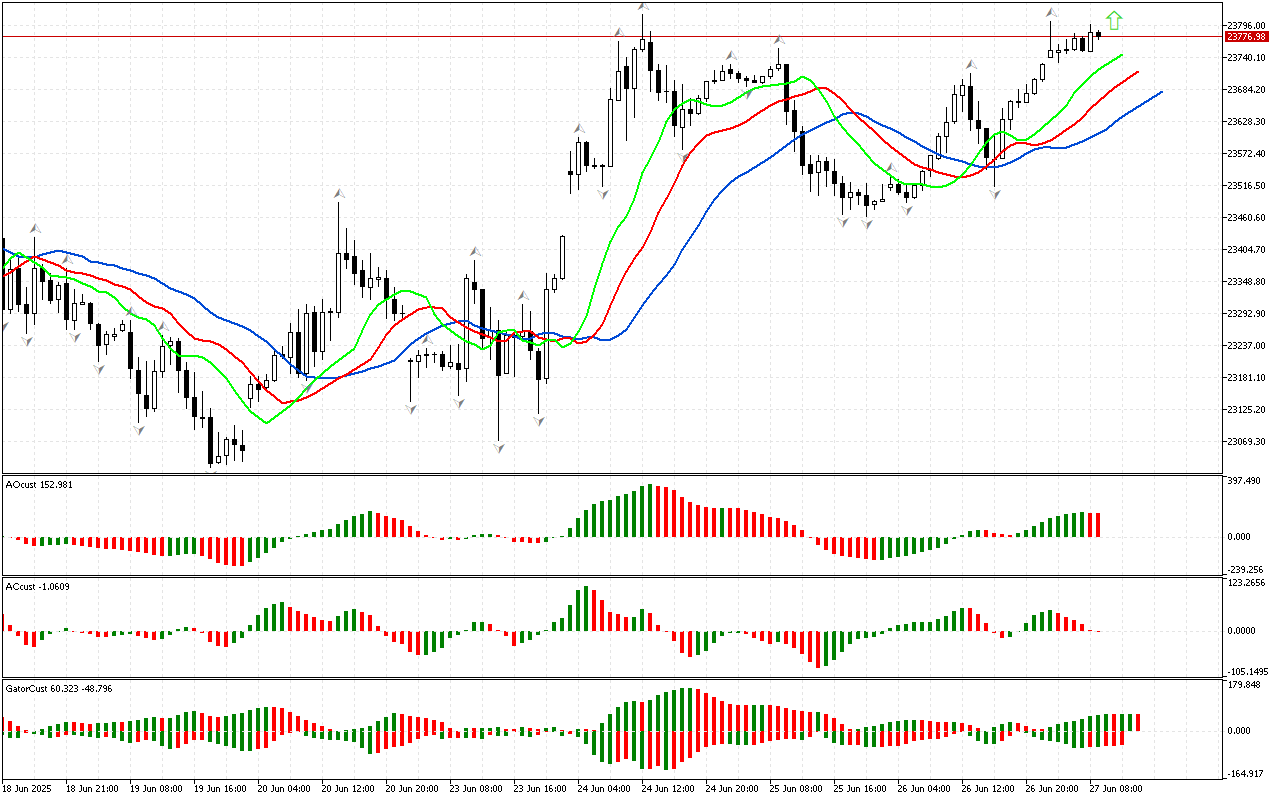Click the up fractal above the 26 Jun 20:00 wick
Image resolution: width=1280 pixels, height=800 pixels.
pyautogui.click(x=1051, y=13)
